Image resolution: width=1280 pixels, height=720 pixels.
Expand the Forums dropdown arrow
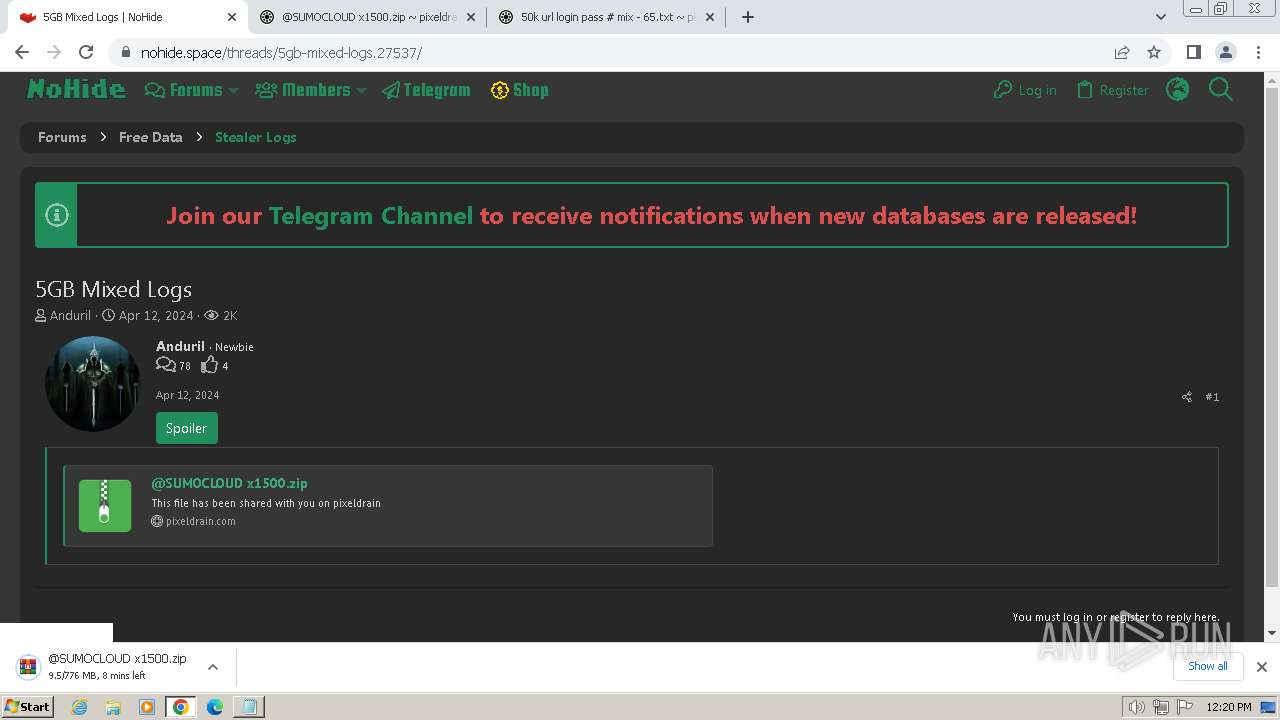pos(233,90)
